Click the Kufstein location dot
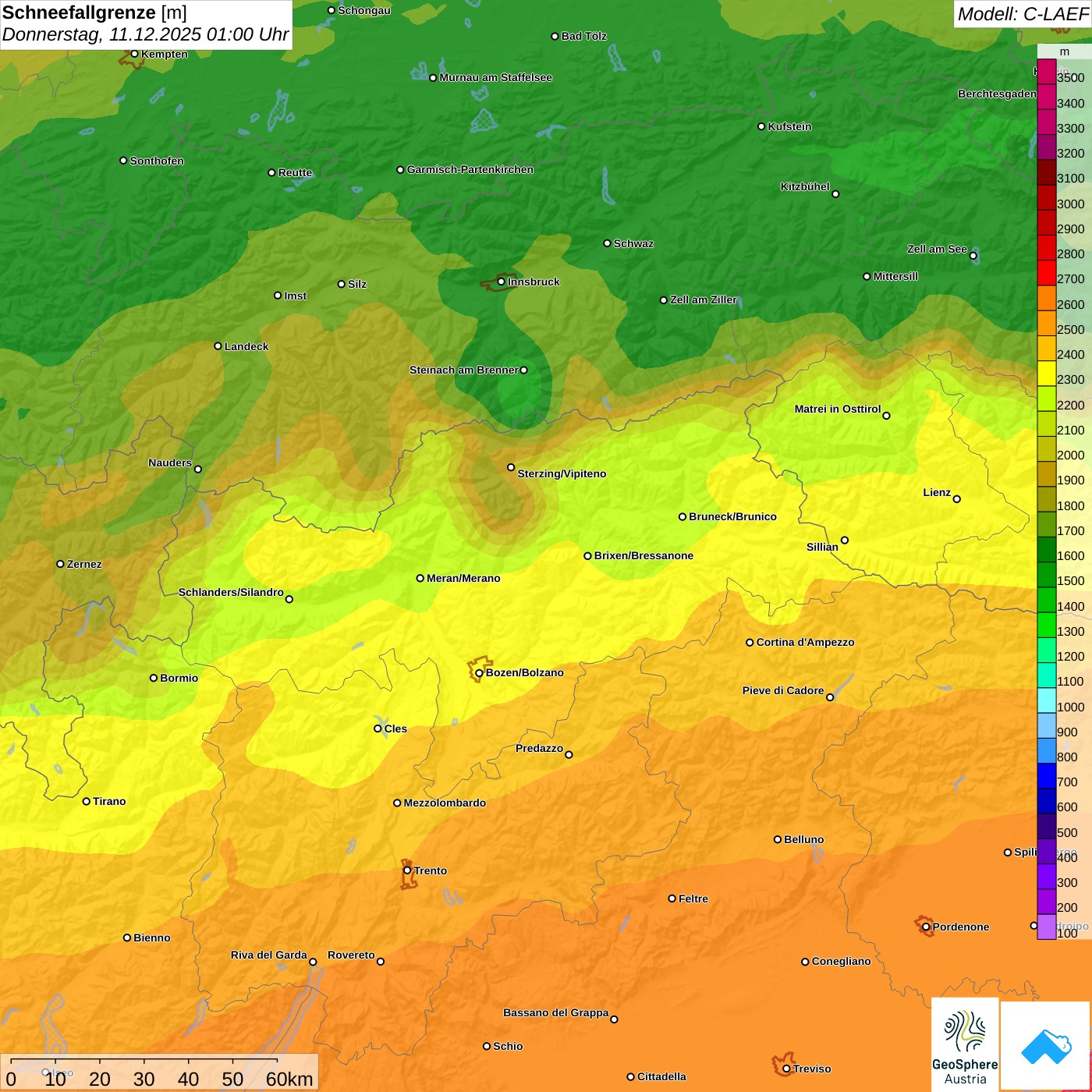This screenshot has height=1092, width=1092. point(761,126)
